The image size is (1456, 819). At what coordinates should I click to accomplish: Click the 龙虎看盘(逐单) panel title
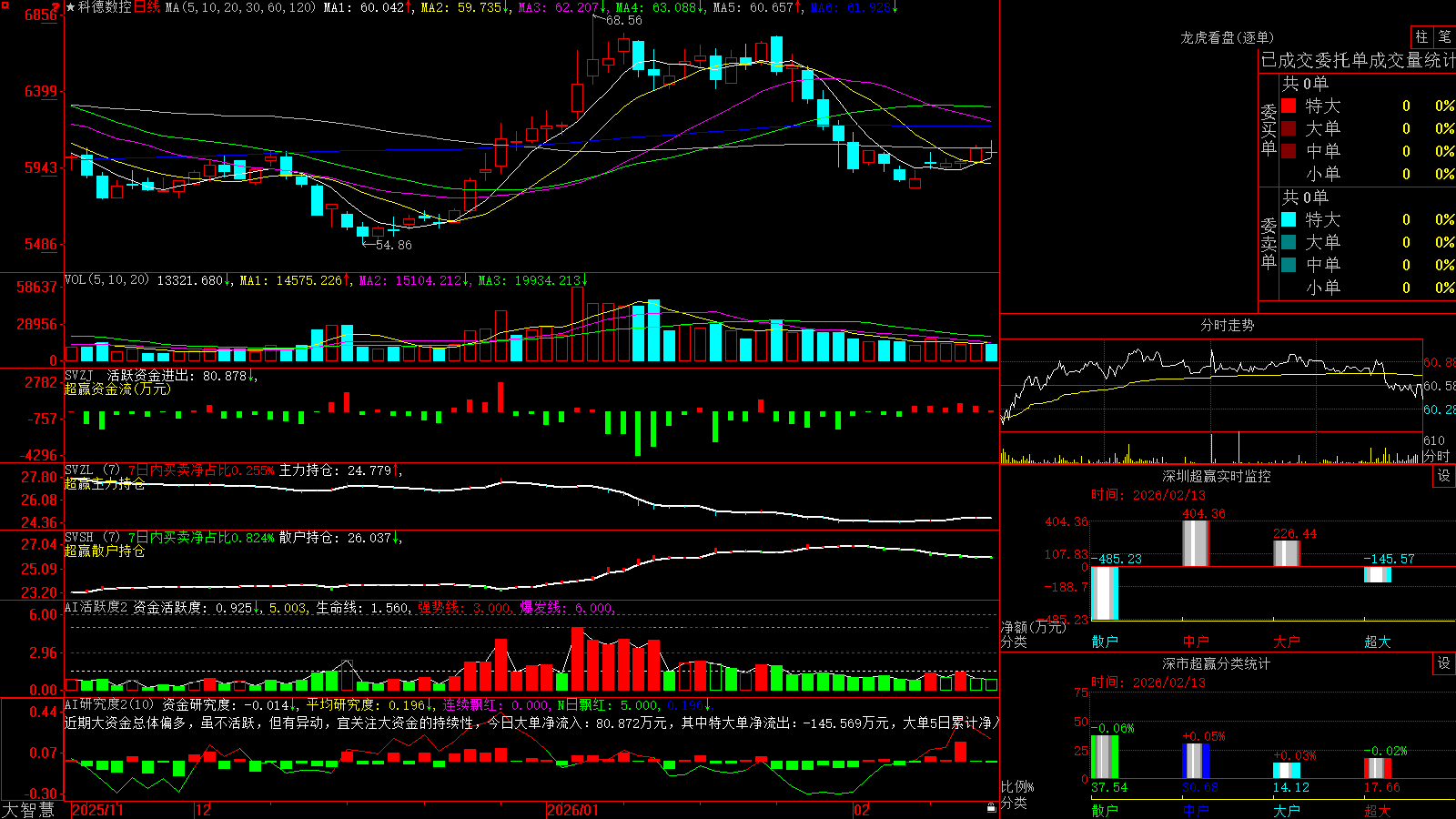[x=1228, y=37]
